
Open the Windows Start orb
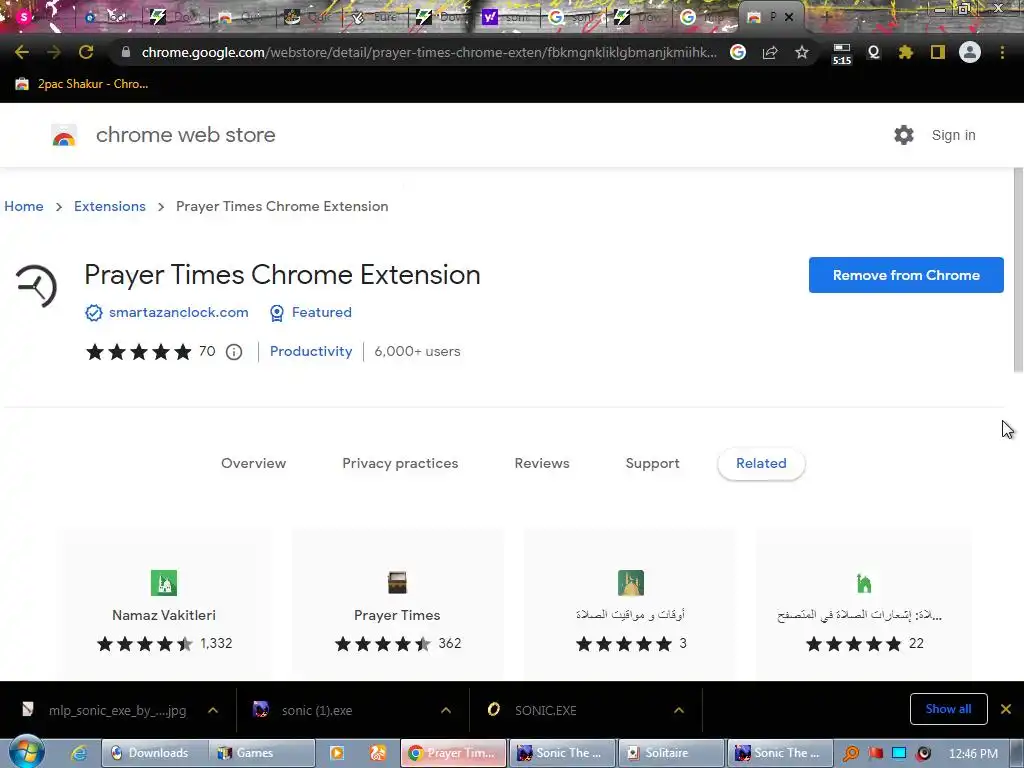coord(26,752)
